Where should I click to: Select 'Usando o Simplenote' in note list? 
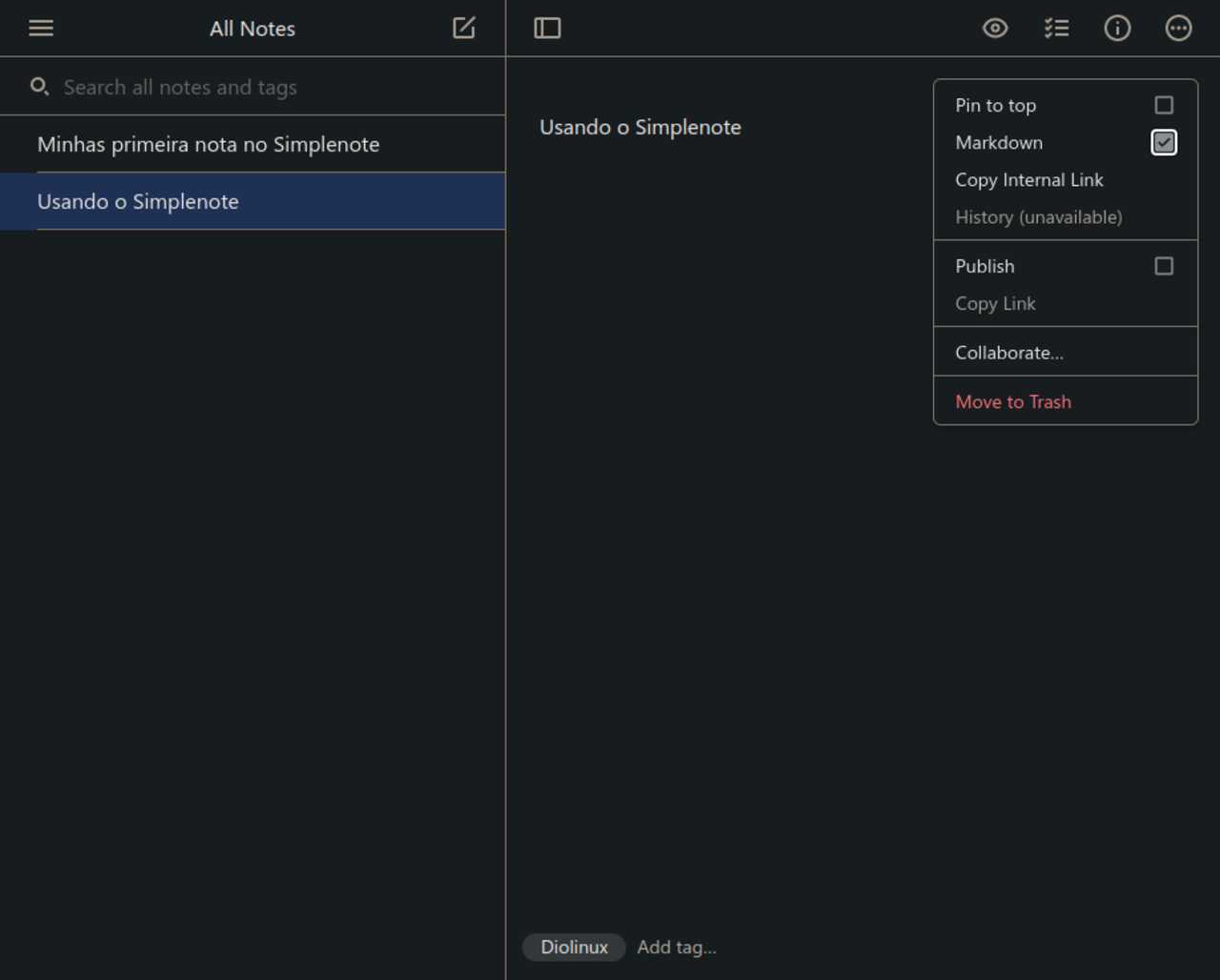[x=138, y=202]
